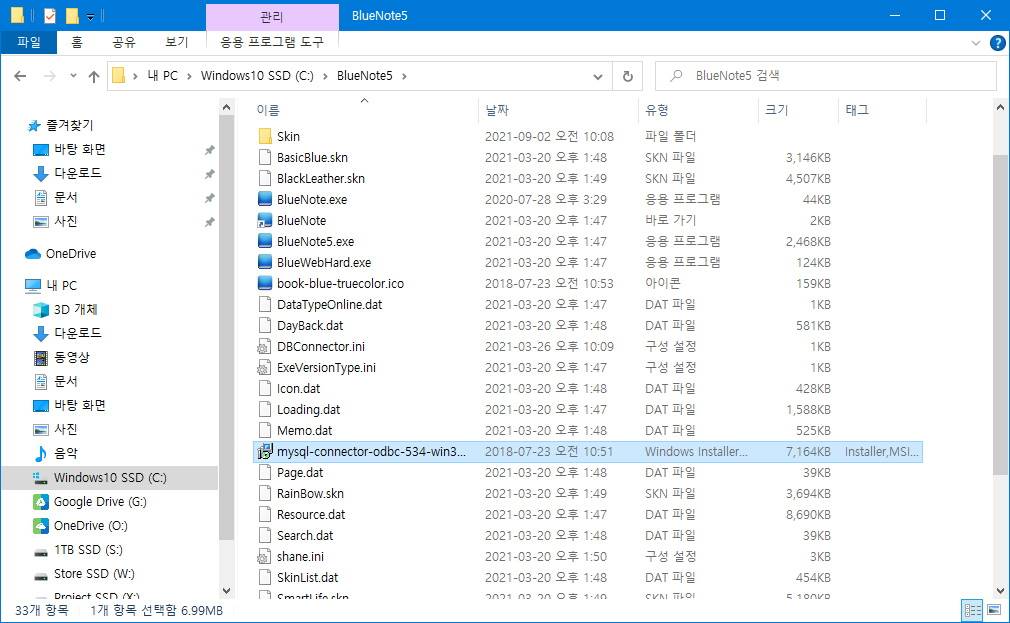Screen dimensions: 1010x623
Task: Click navigation pane scrollbar up arrow
Action: (226, 108)
